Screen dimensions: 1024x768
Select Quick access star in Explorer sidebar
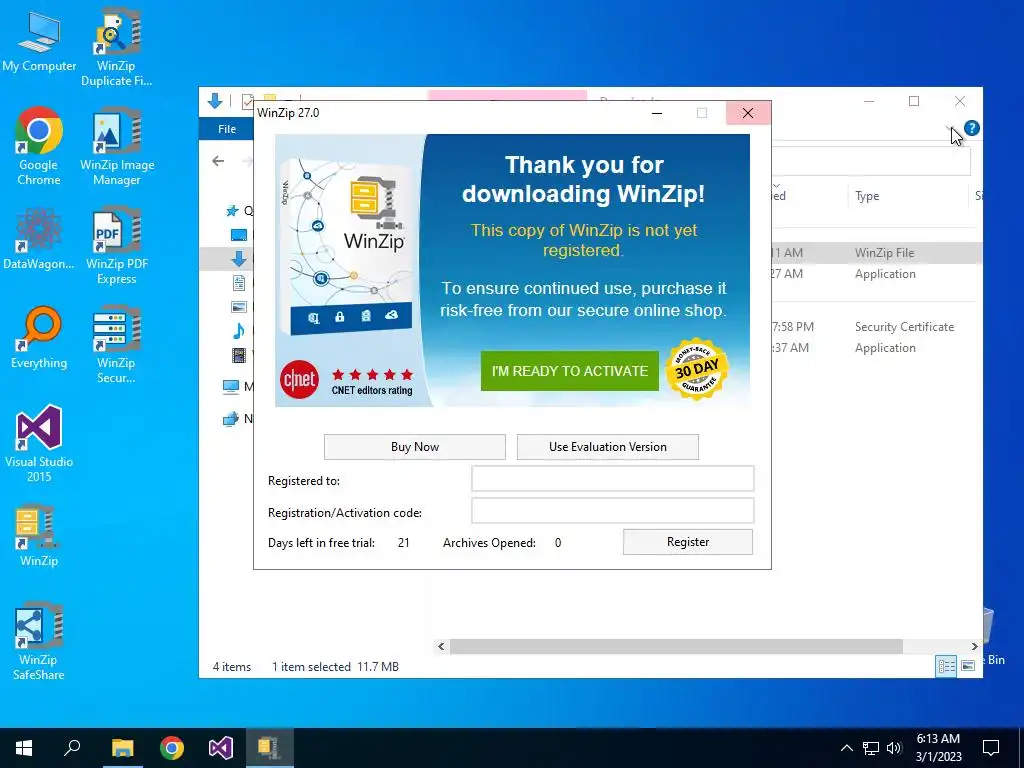[x=232, y=210]
